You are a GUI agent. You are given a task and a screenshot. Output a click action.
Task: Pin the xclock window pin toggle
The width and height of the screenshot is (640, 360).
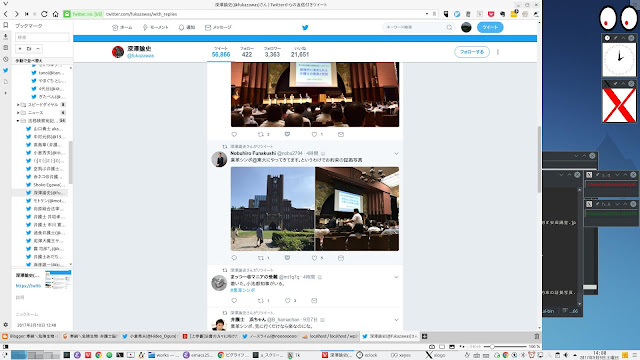tap(616, 38)
